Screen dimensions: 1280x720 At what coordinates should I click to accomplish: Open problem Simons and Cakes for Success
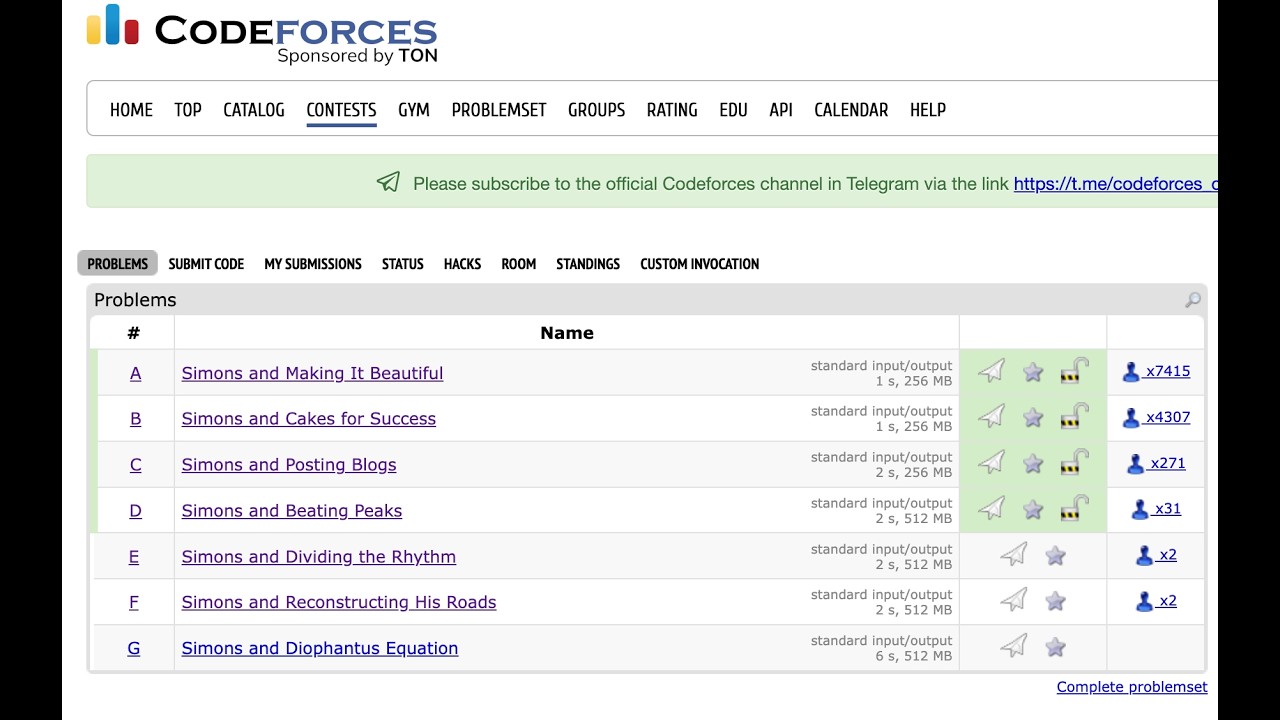pos(309,419)
